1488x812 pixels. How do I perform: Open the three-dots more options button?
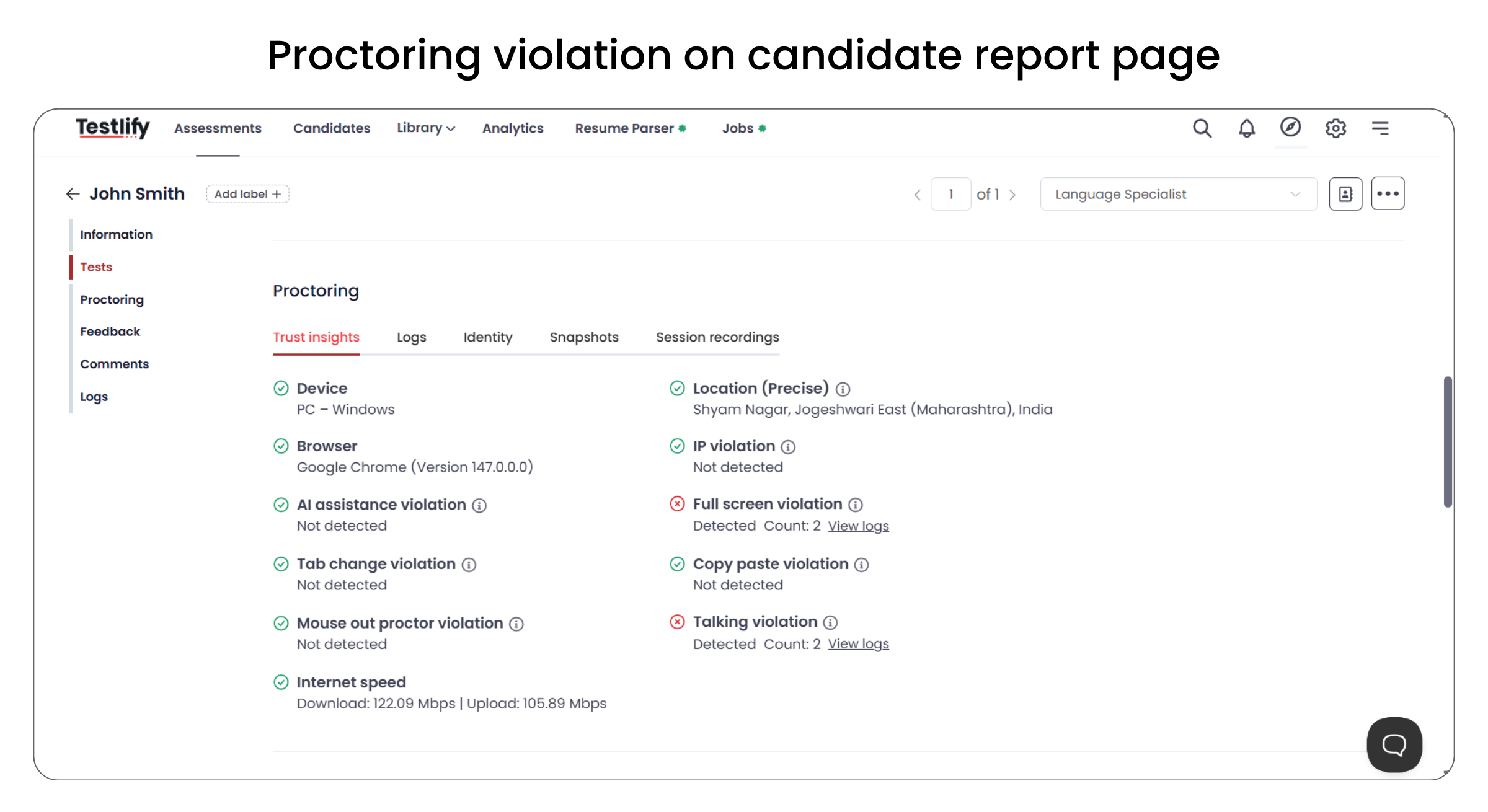(x=1388, y=194)
